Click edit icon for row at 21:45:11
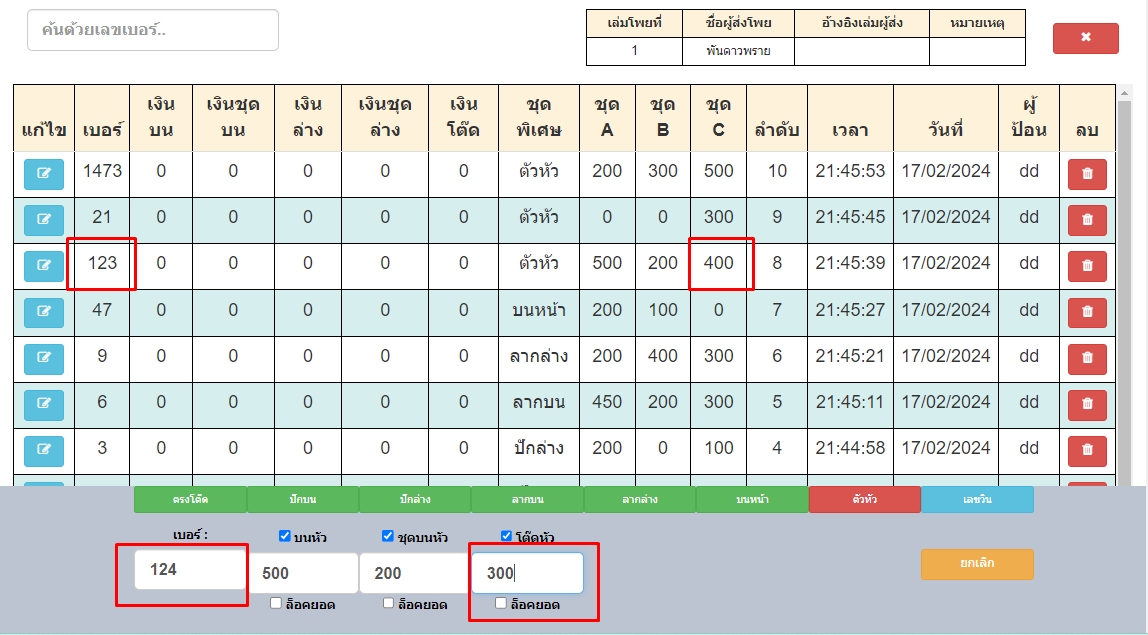The image size is (1148, 635). pos(44,403)
